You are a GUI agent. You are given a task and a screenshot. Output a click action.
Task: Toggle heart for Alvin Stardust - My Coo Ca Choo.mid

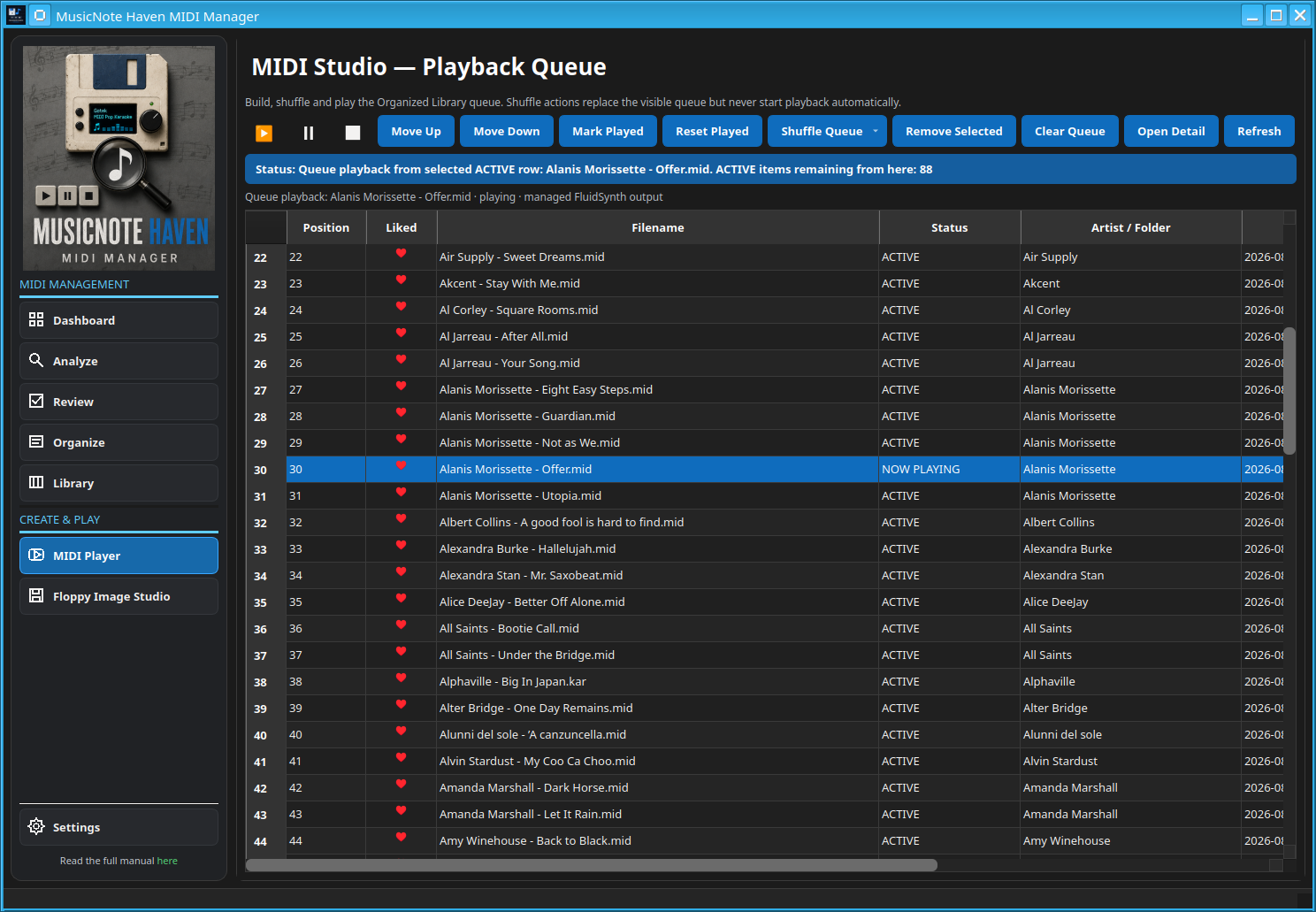point(401,758)
